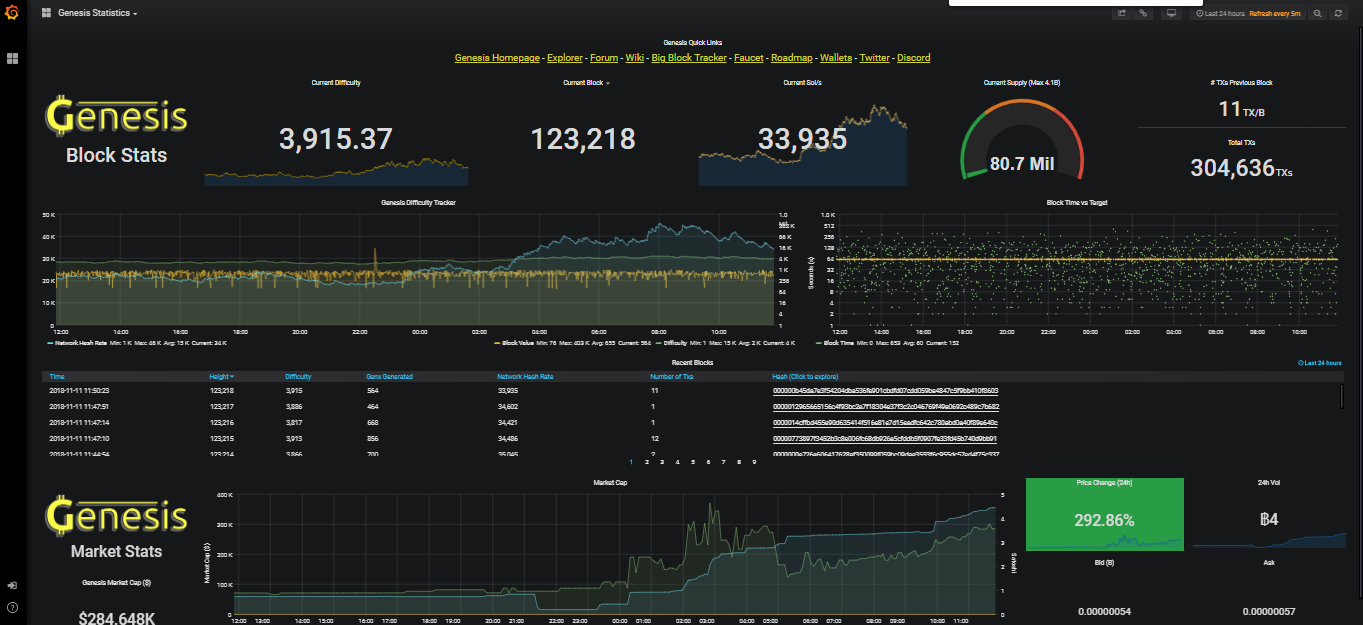This screenshot has width=1363, height=625.
Task: Open Genesis Homepage link
Action: pos(497,58)
